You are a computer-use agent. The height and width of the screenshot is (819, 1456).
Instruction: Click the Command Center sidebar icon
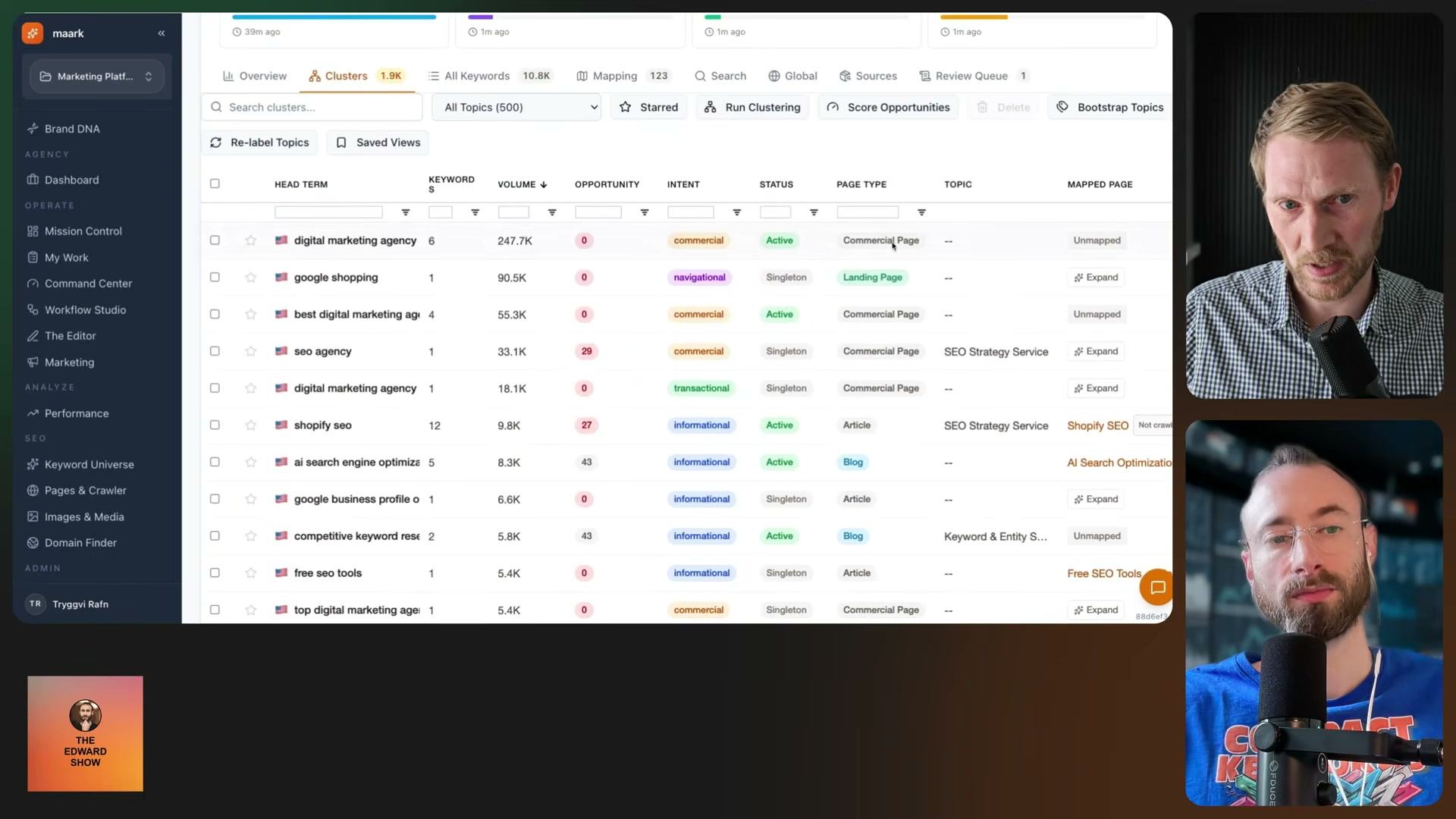tap(33, 284)
